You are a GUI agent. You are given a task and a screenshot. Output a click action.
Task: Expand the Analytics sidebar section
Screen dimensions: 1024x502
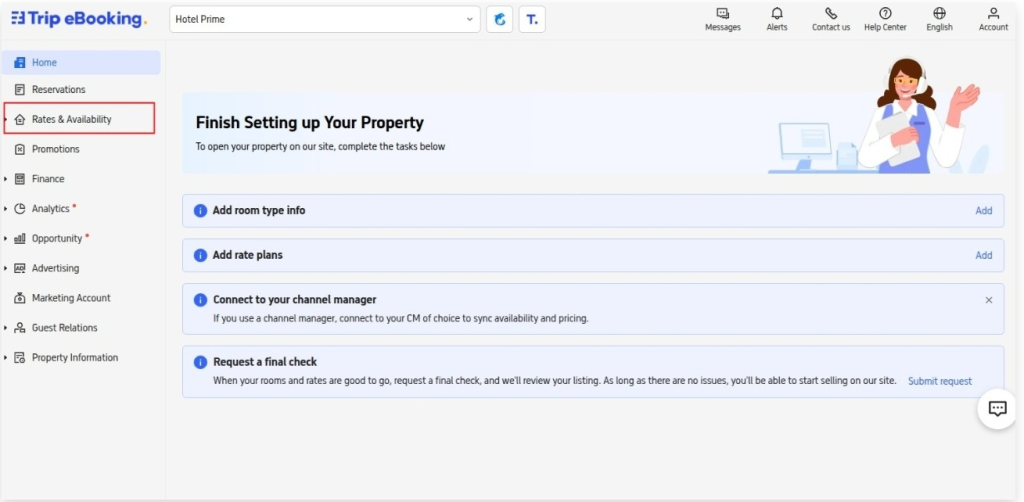pos(50,209)
